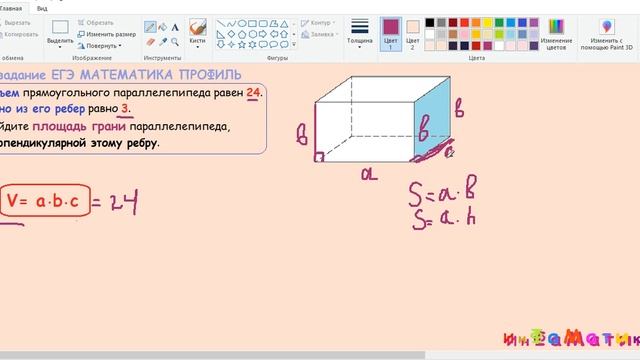Choose the Right arrow shape
Screen dimensions: 640x360
pyautogui.click(x=263, y=34)
